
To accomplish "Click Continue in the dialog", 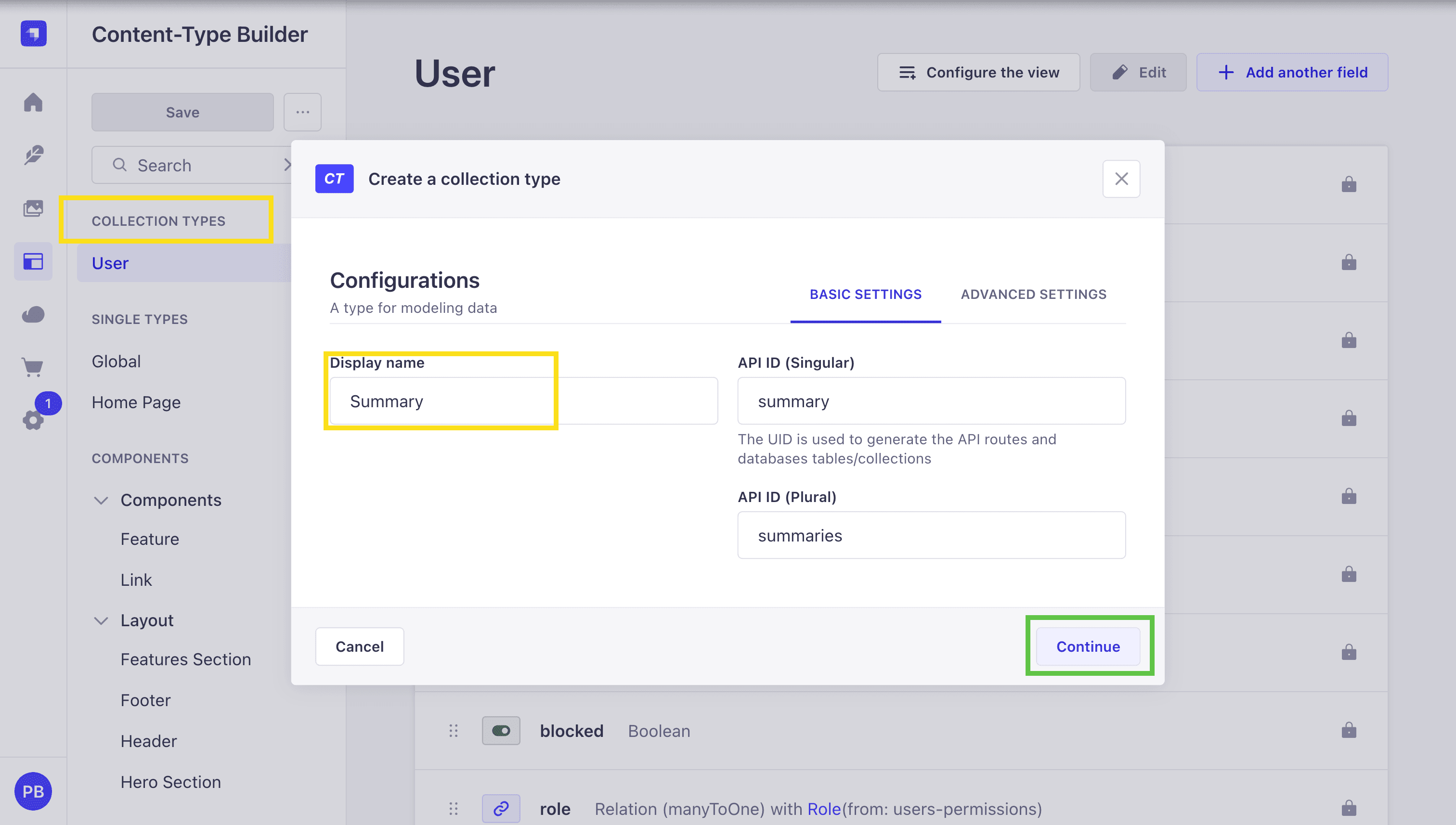I will click(x=1088, y=646).
